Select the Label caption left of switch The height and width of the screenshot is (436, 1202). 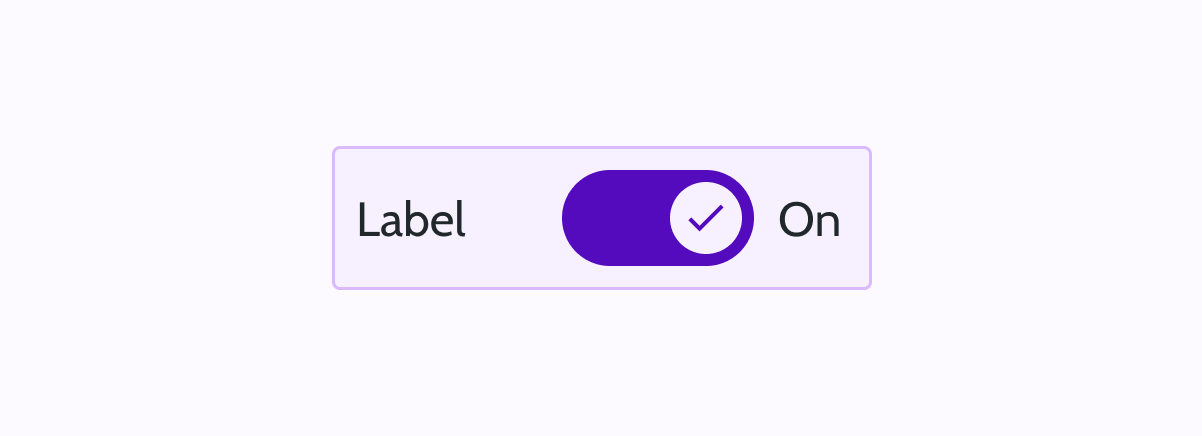[x=411, y=220]
